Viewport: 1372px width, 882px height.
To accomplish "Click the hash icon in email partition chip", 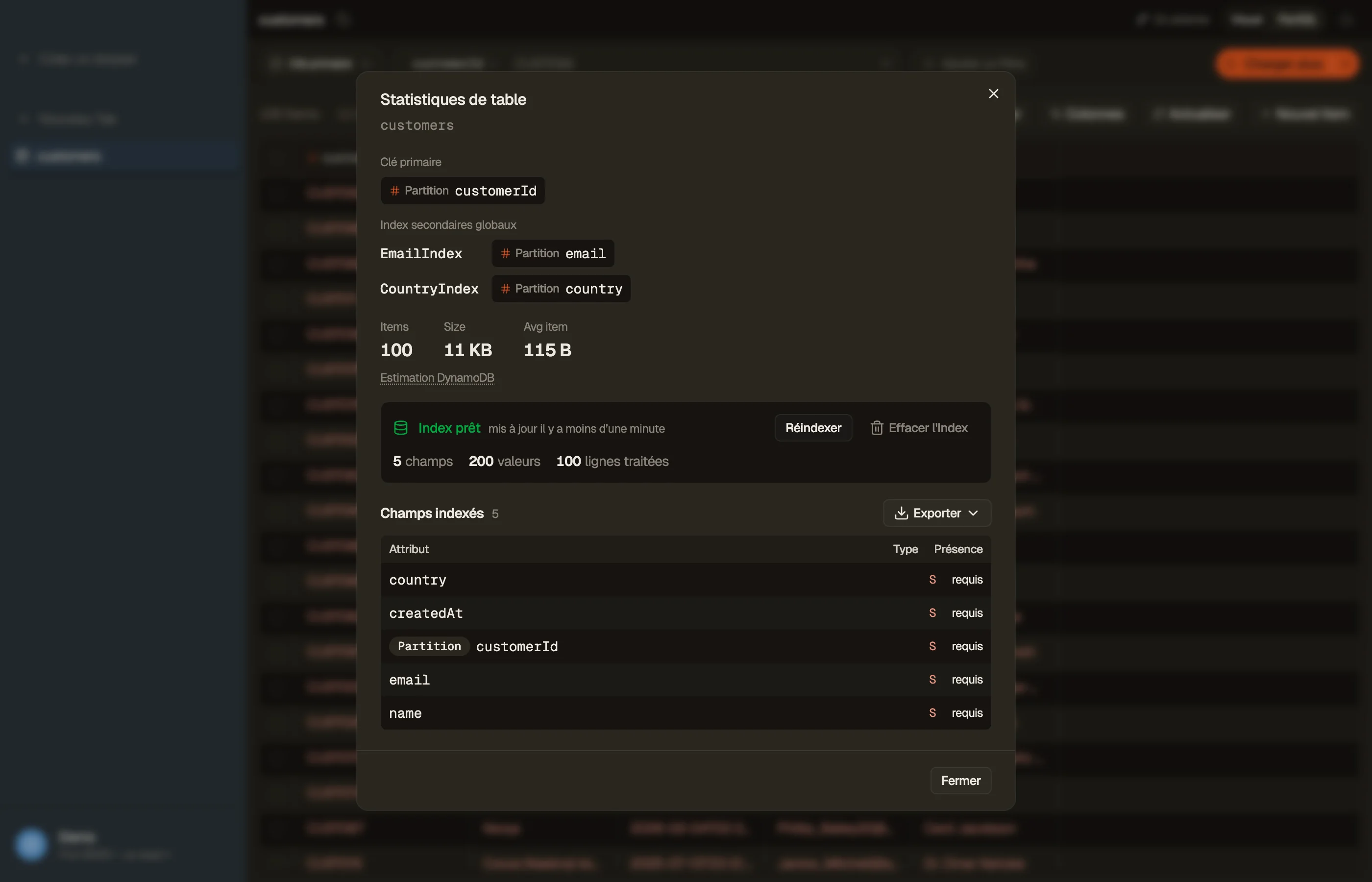I will tap(505, 253).
